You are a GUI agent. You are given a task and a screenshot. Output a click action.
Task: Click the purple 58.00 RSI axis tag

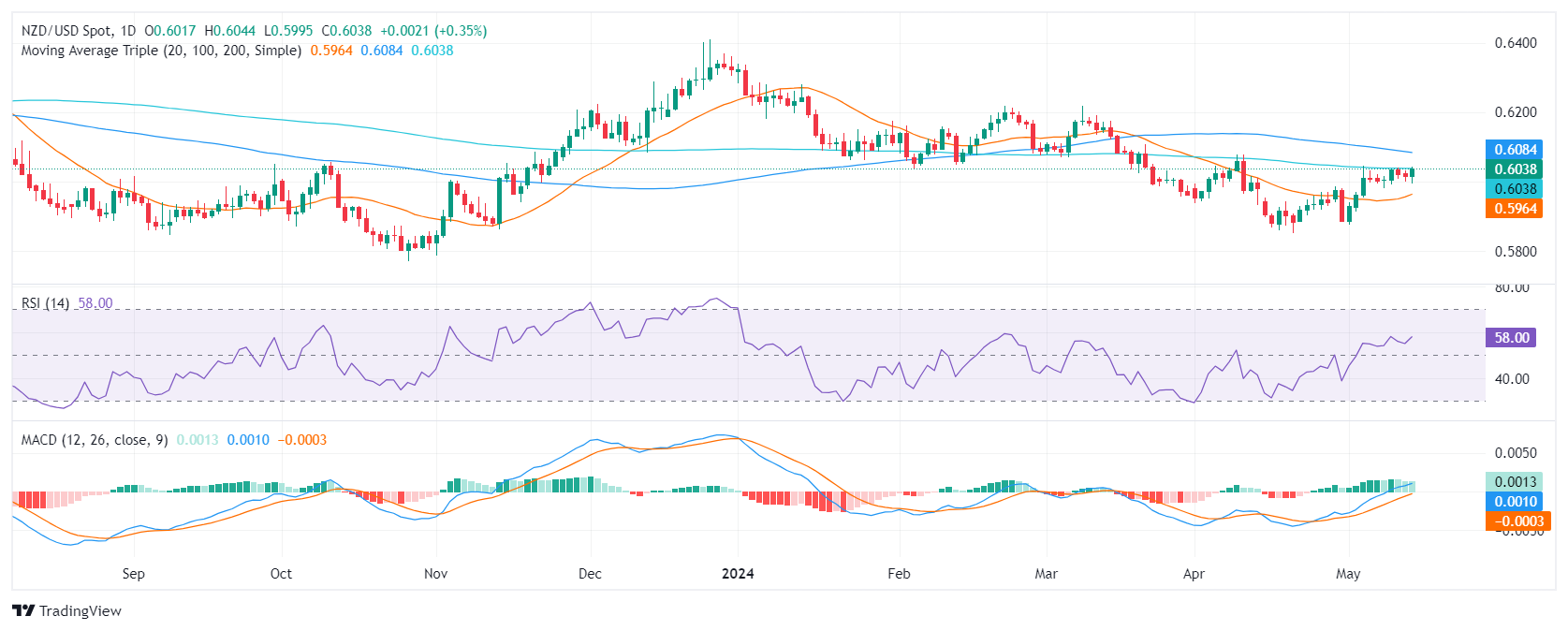click(1511, 338)
